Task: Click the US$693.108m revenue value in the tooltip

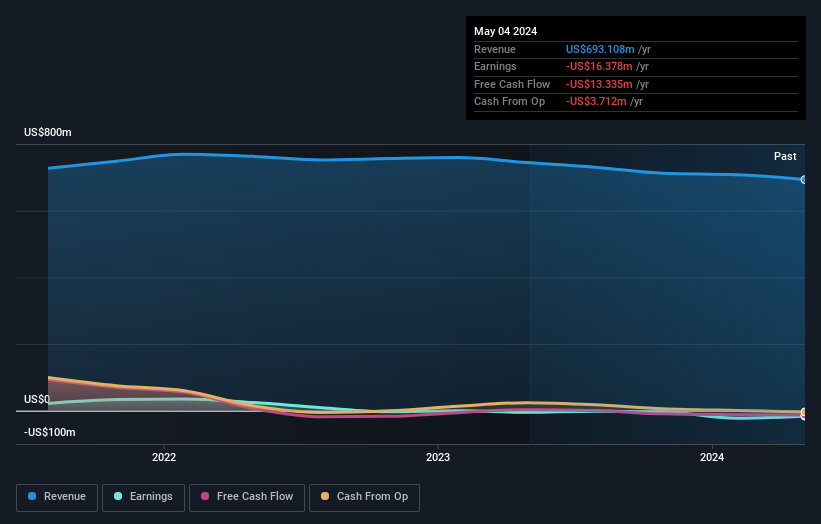Action: point(600,49)
